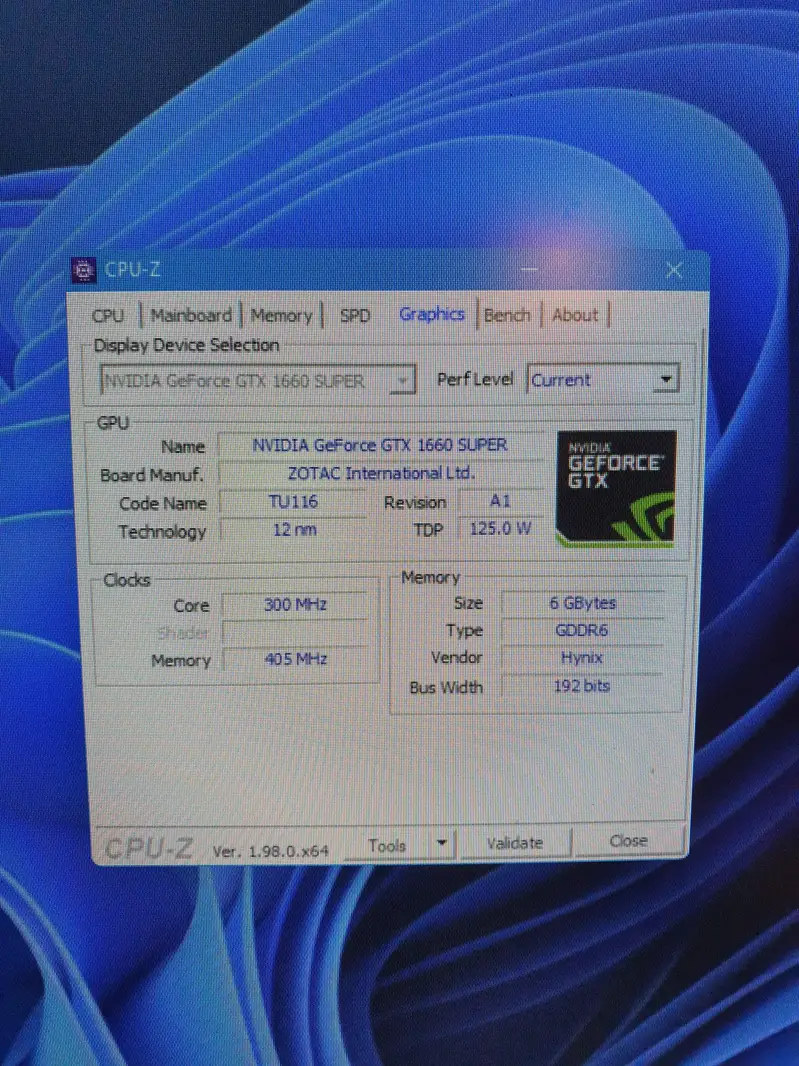799x1066 pixels.
Task: Expand the Tools button dropdown arrow
Action: [442, 844]
